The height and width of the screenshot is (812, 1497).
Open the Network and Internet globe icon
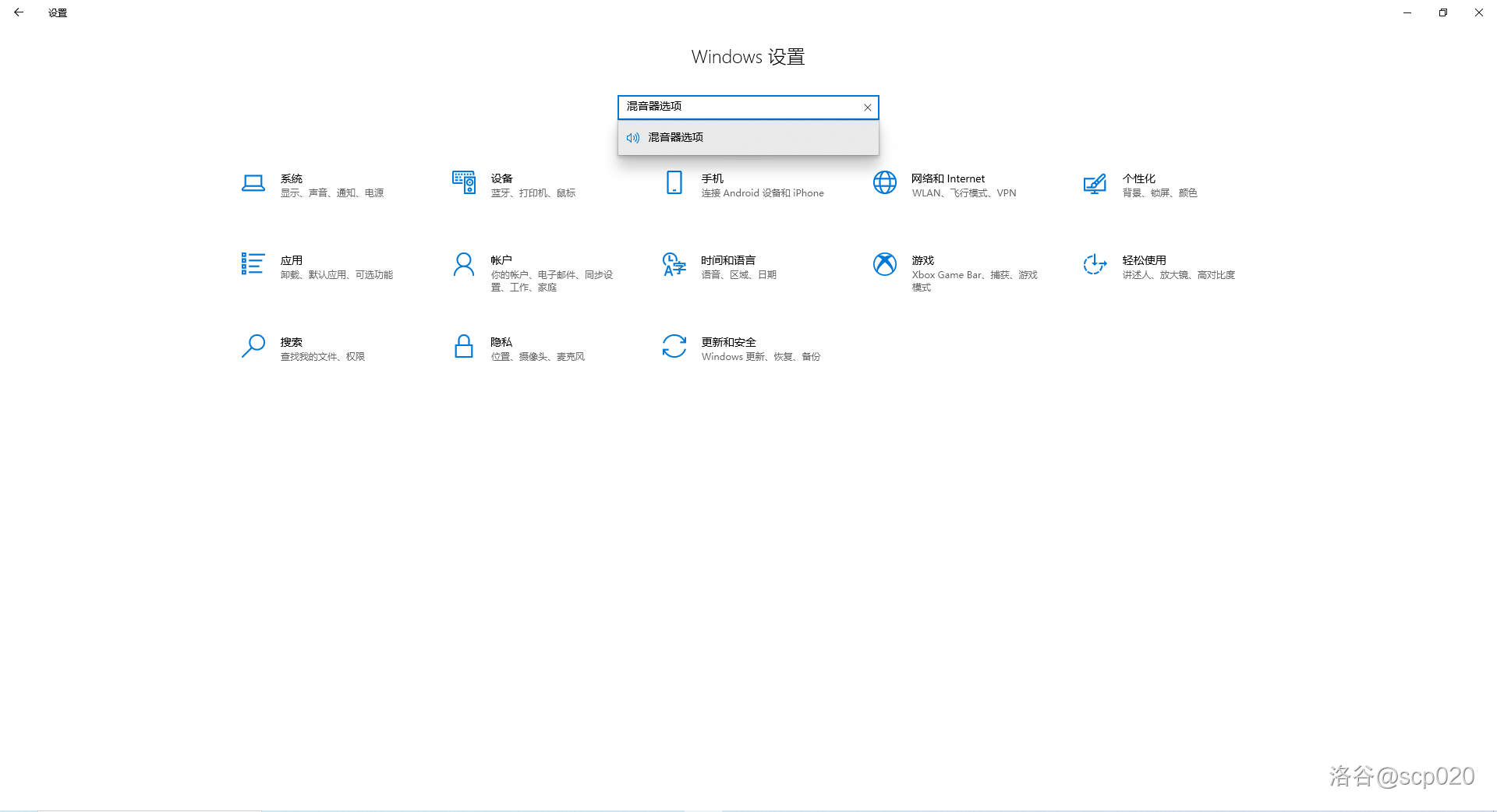pos(885,182)
